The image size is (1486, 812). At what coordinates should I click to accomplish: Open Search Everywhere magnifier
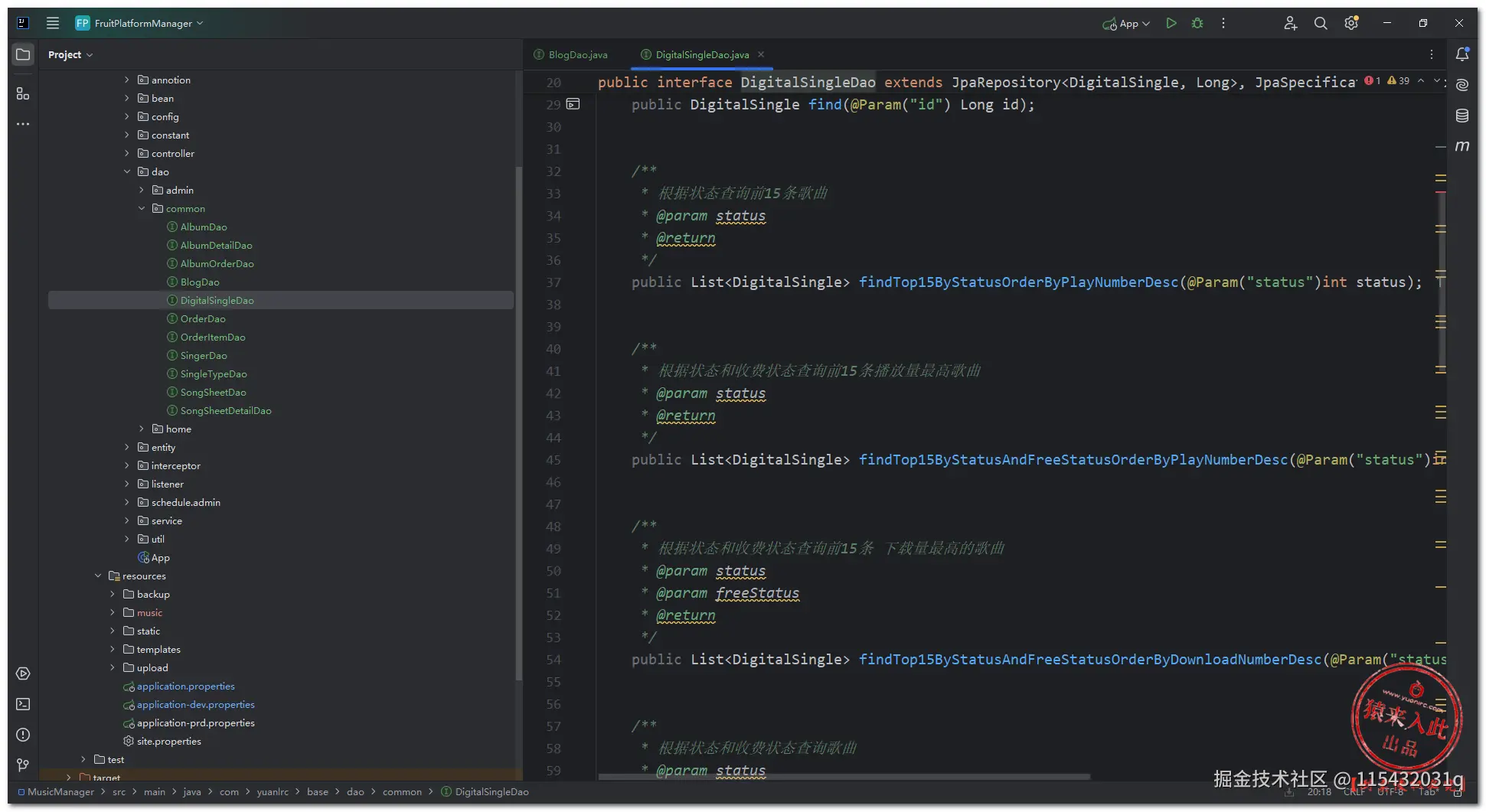click(x=1321, y=23)
